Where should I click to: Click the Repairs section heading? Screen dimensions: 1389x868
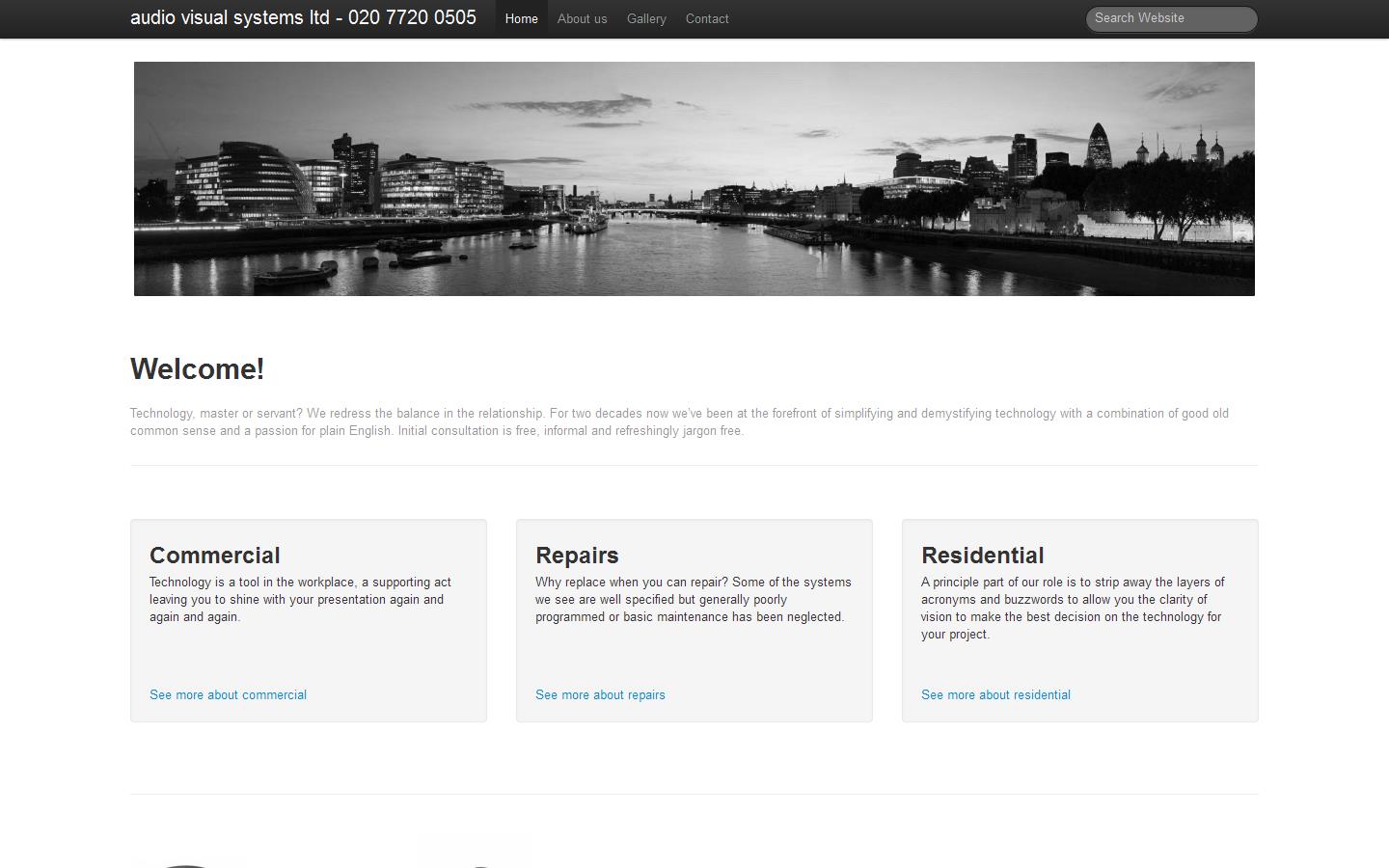[577, 556]
